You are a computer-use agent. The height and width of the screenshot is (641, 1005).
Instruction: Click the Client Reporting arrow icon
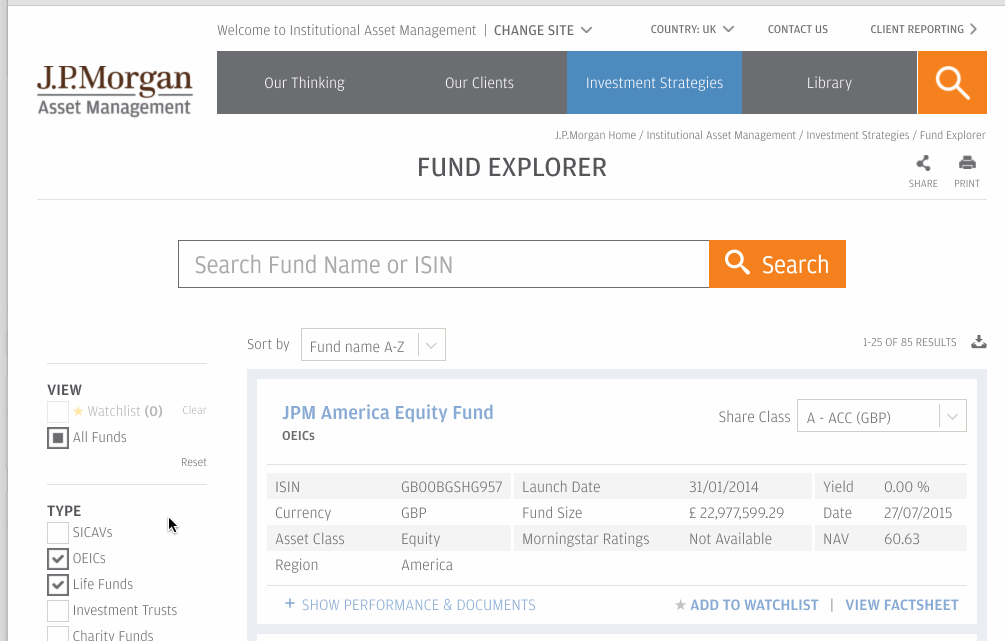974,29
